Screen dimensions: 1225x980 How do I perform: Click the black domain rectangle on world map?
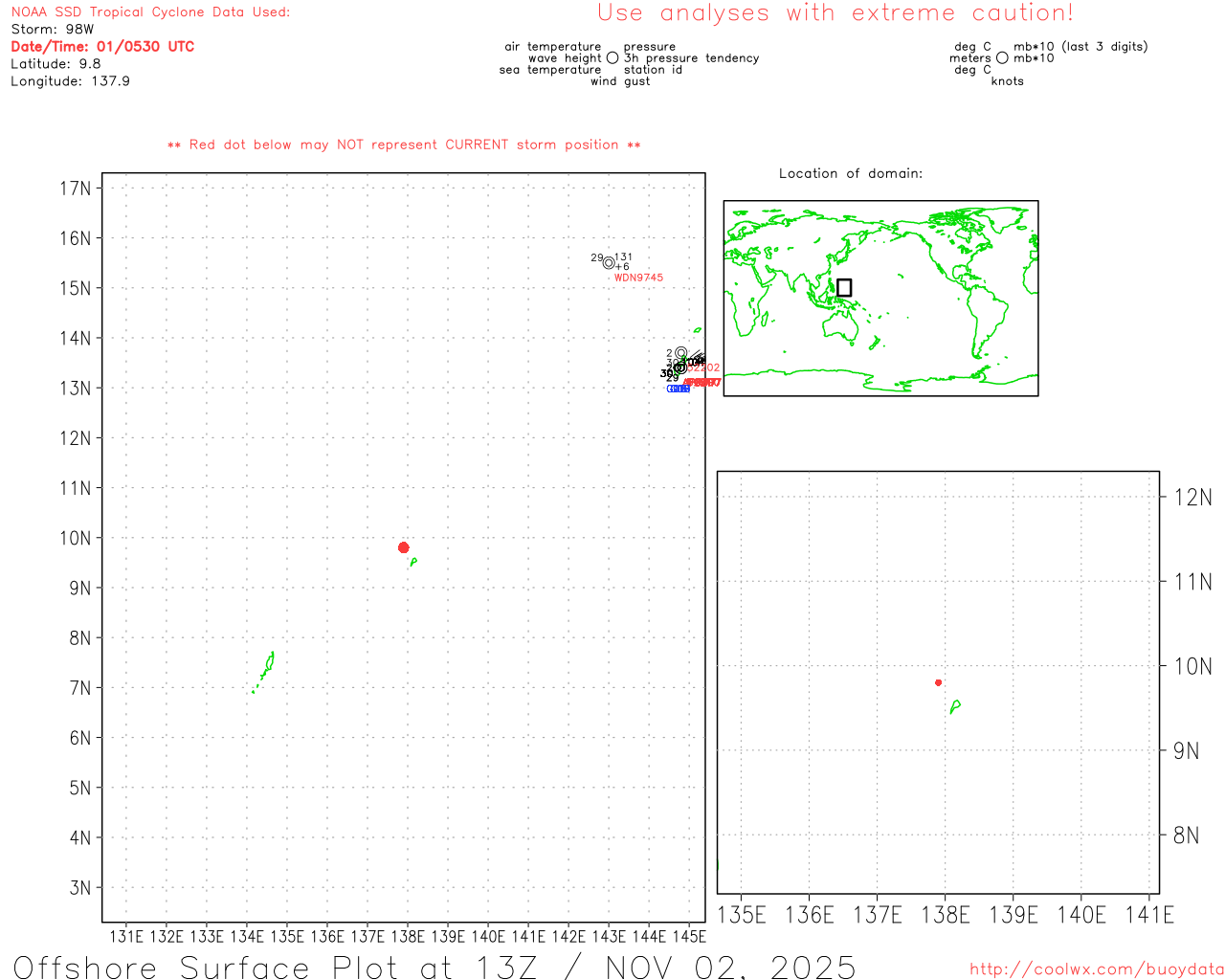tap(844, 287)
